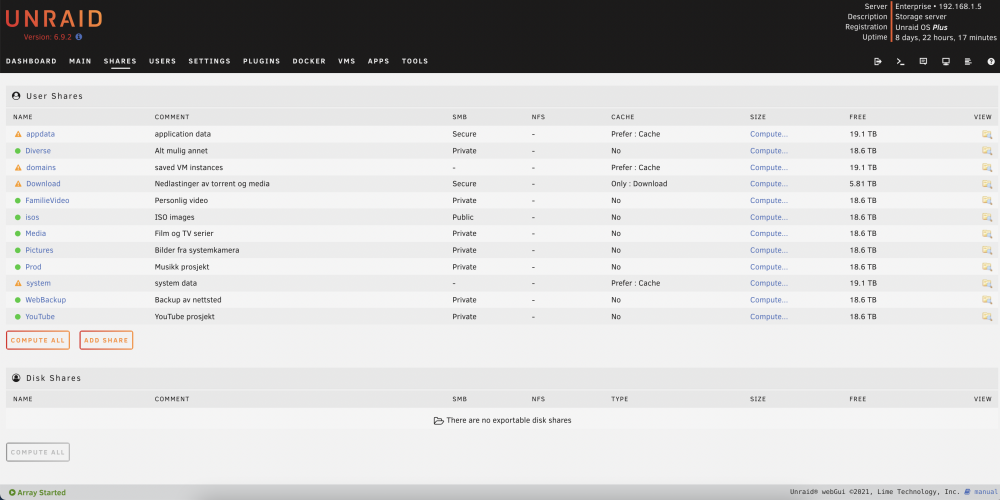This screenshot has height=500, width=1000.
Task: Click the Logout icon in header
Action: point(878,62)
